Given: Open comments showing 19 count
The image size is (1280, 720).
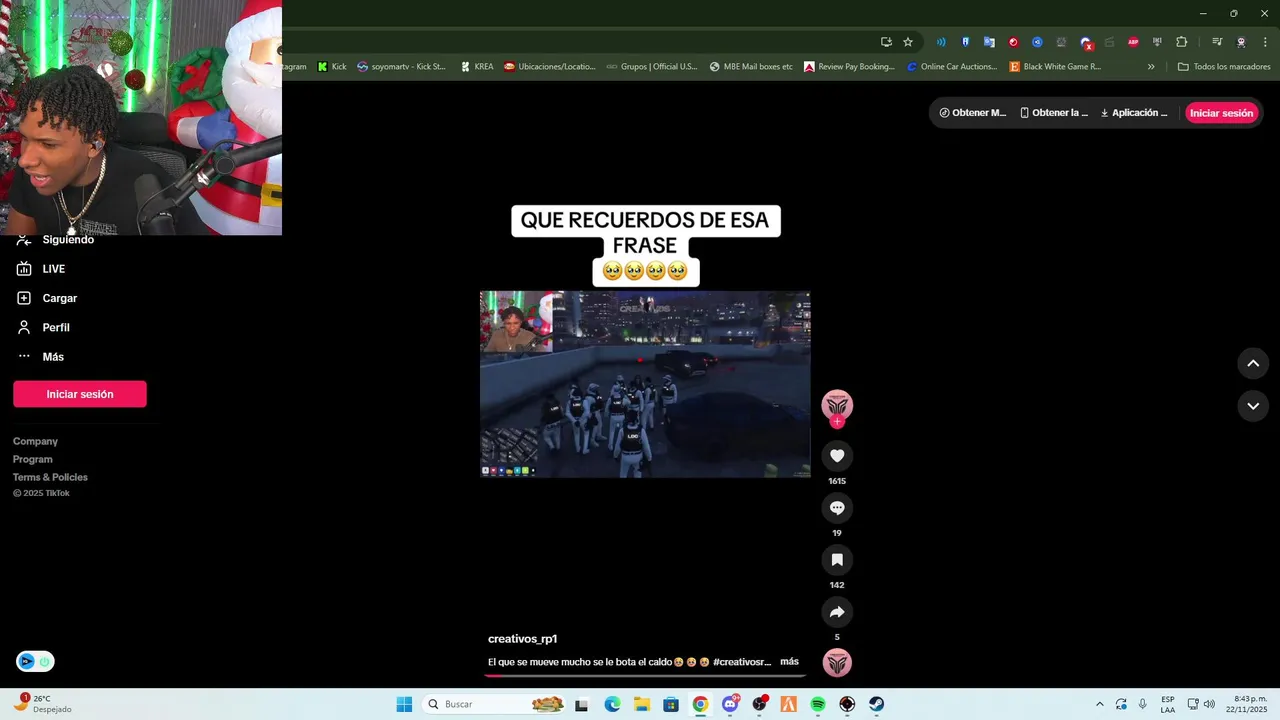Looking at the screenshot, I should pos(837,508).
